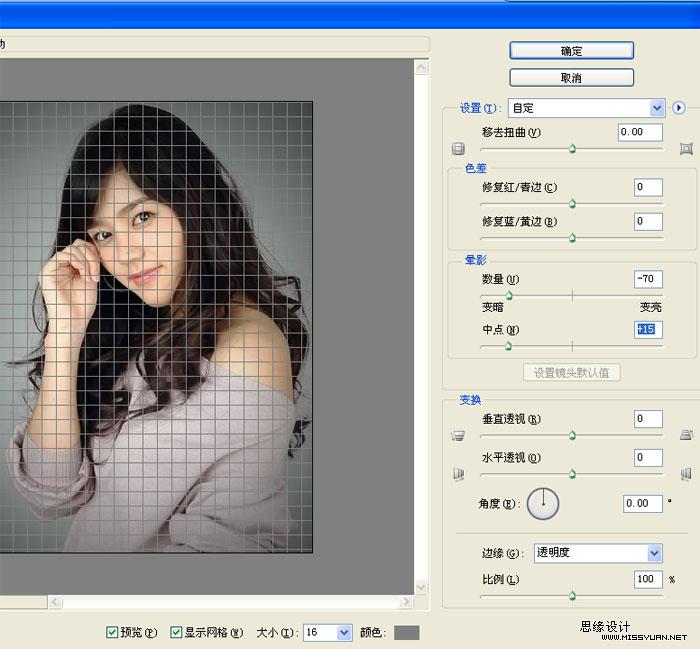The image size is (700, 649).
Task: Toggle the 显示网格 show grid checkbox
Action: [176, 632]
